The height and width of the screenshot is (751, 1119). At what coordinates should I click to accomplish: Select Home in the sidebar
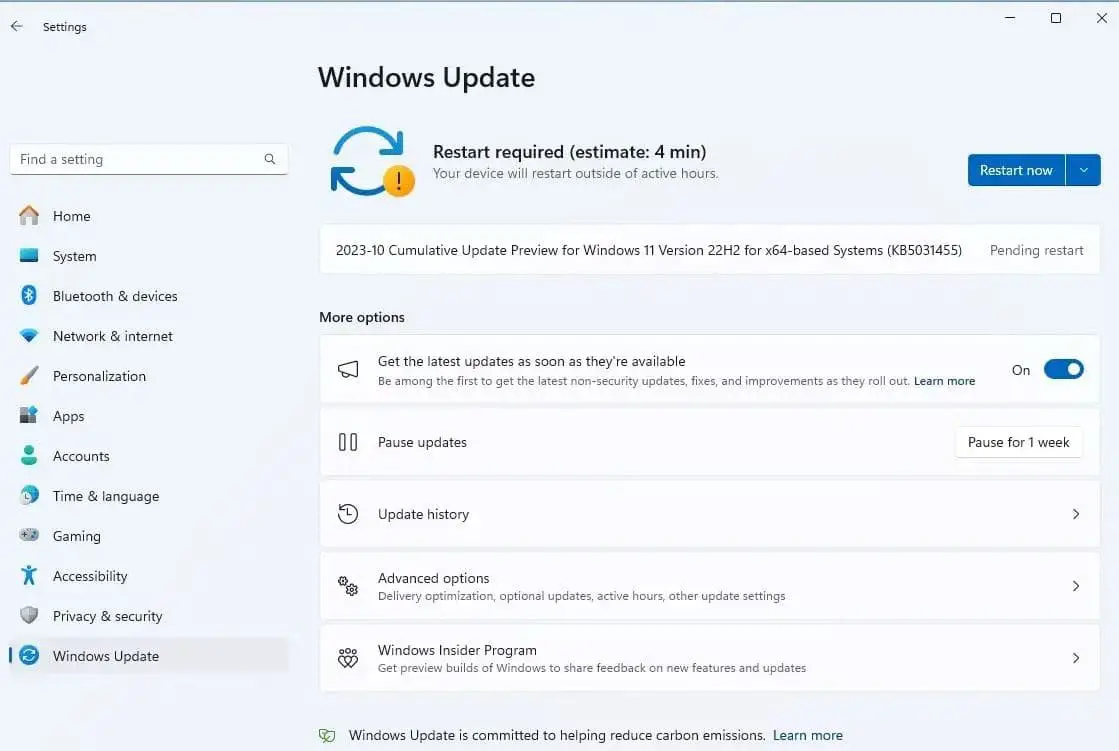coord(71,216)
